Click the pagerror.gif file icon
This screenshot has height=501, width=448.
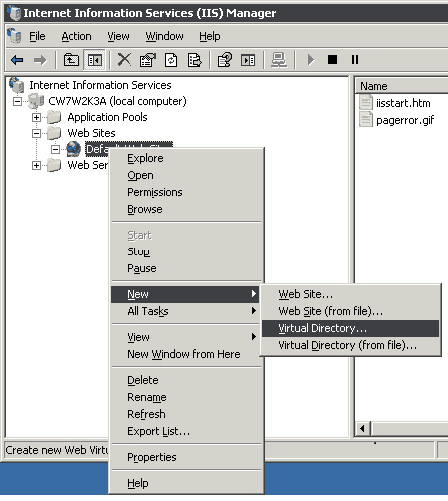[366, 120]
